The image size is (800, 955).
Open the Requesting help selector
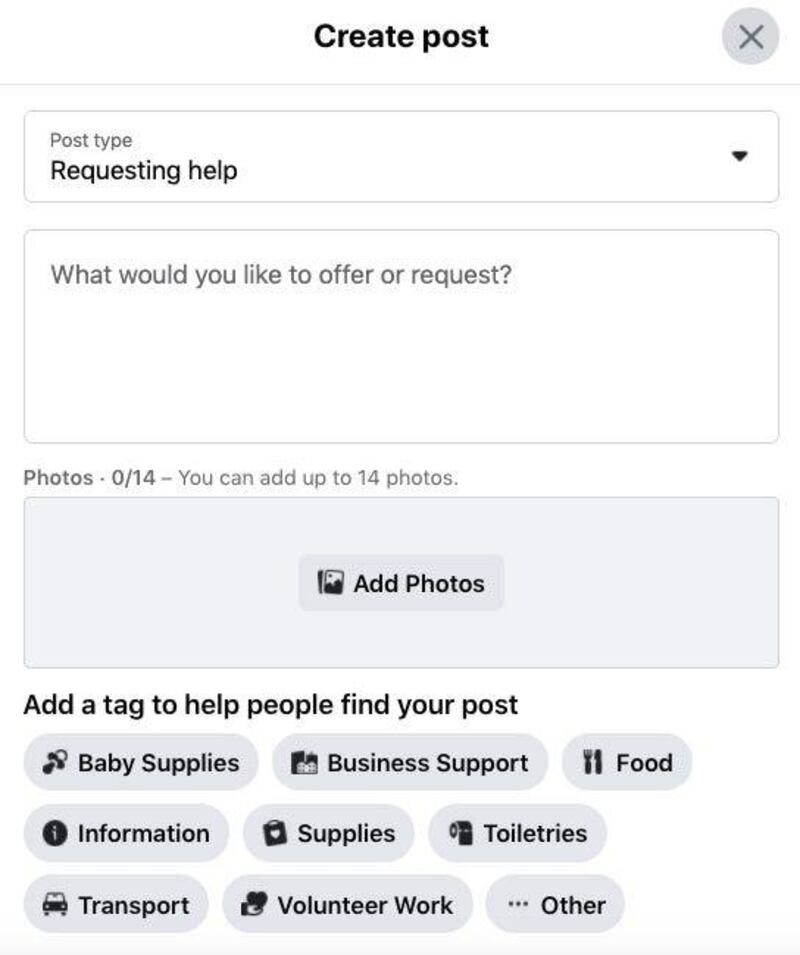144,171
